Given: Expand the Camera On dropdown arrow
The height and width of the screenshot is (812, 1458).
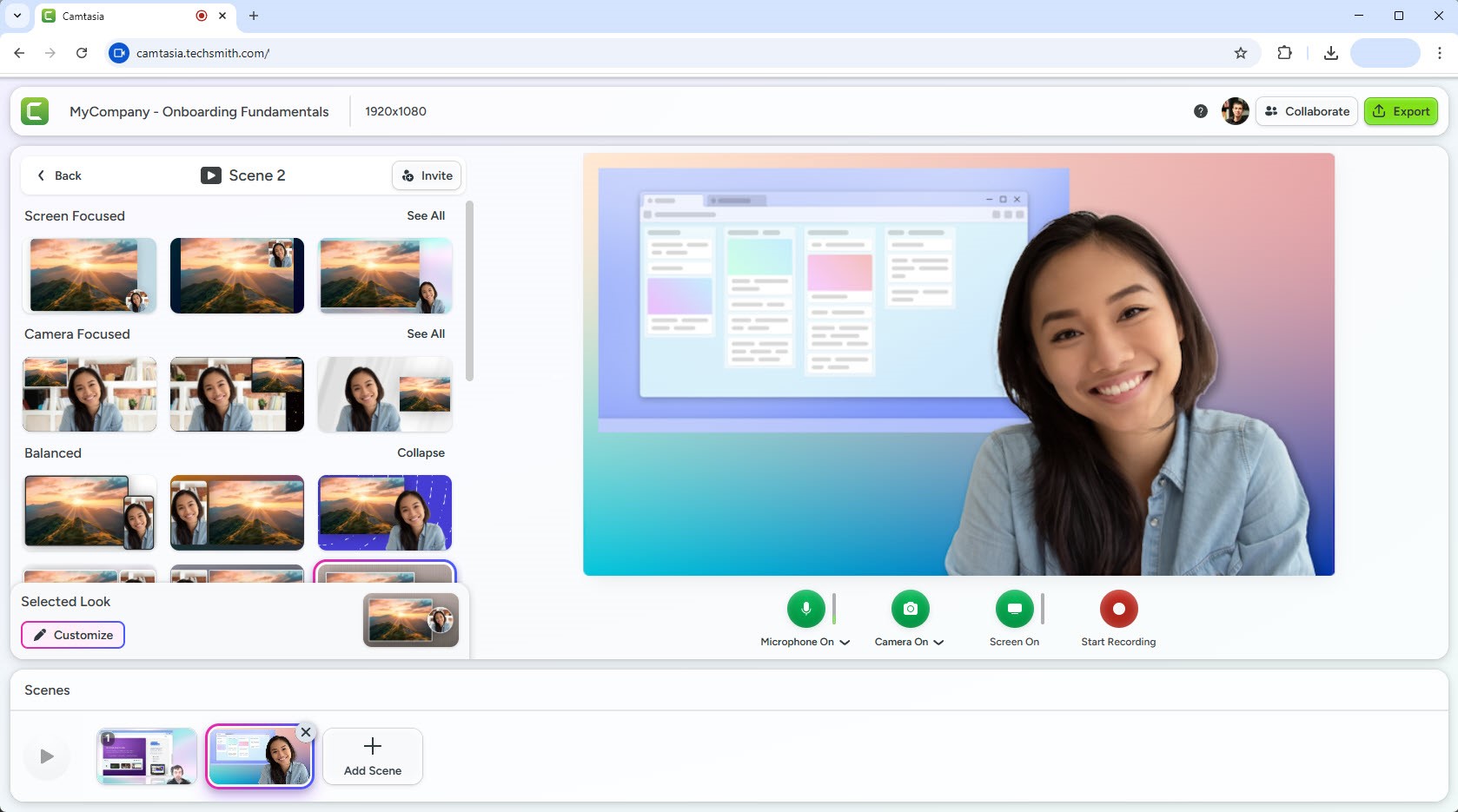Looking at the screenshot, I should [x=938, y=643].
